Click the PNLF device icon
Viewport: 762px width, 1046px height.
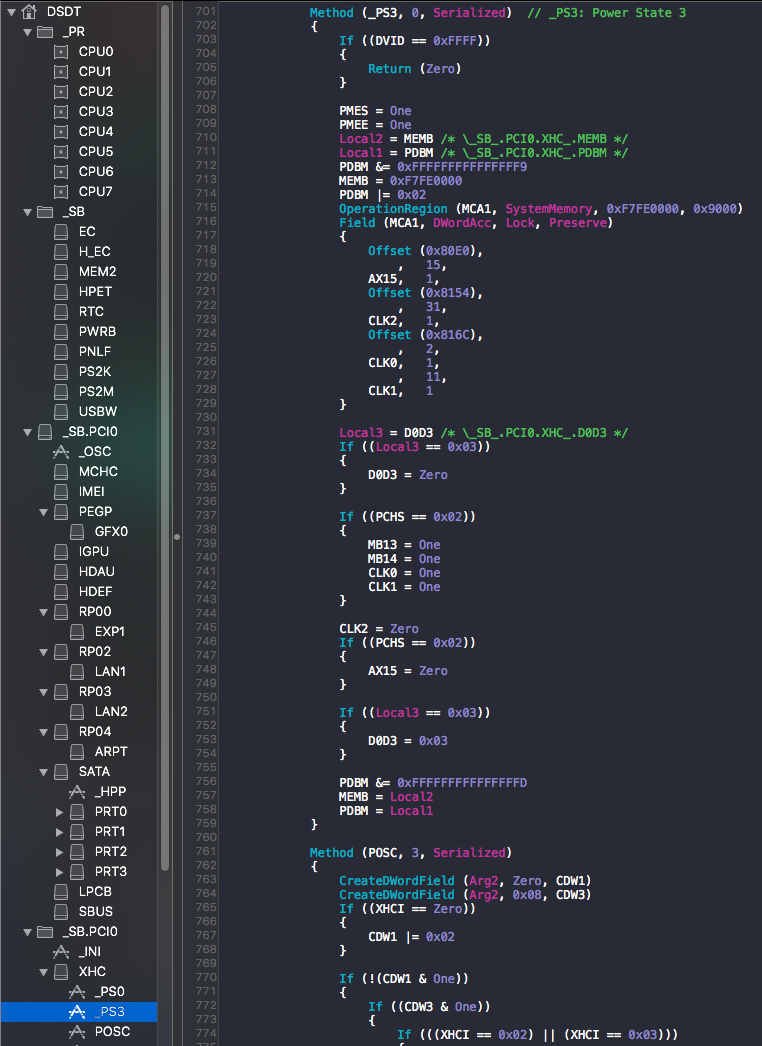pos(61,352)
